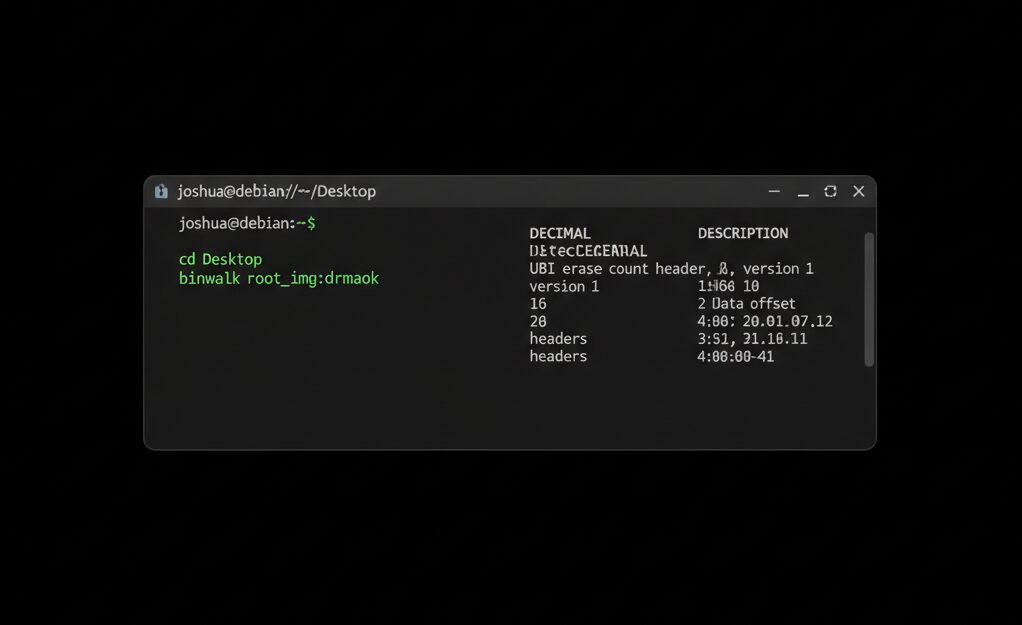
Task: Click the '4:00: 20.01.07.12' value
Action: click(x=764, y=321)
